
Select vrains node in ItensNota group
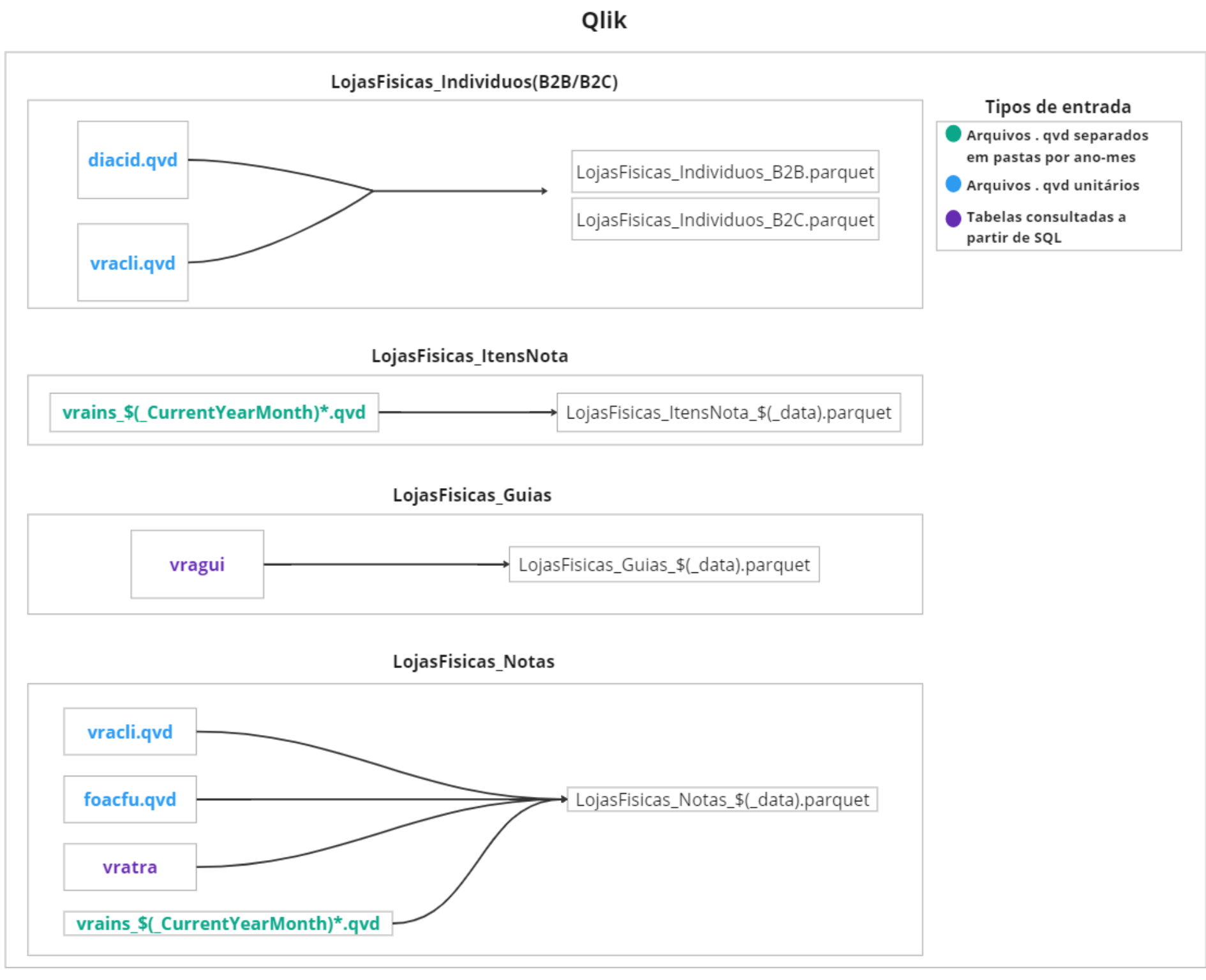pos(214,413)
